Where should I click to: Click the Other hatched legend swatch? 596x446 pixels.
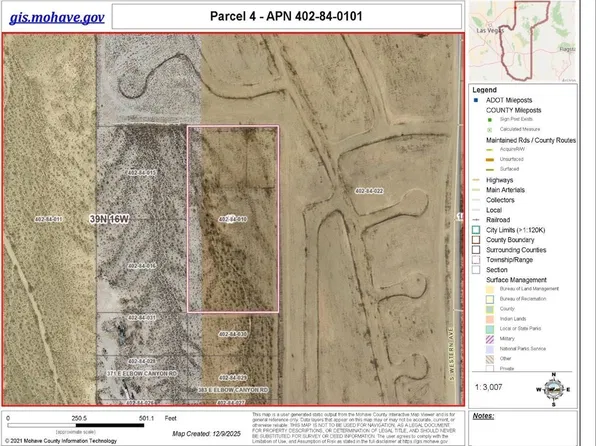coord(490,359)
